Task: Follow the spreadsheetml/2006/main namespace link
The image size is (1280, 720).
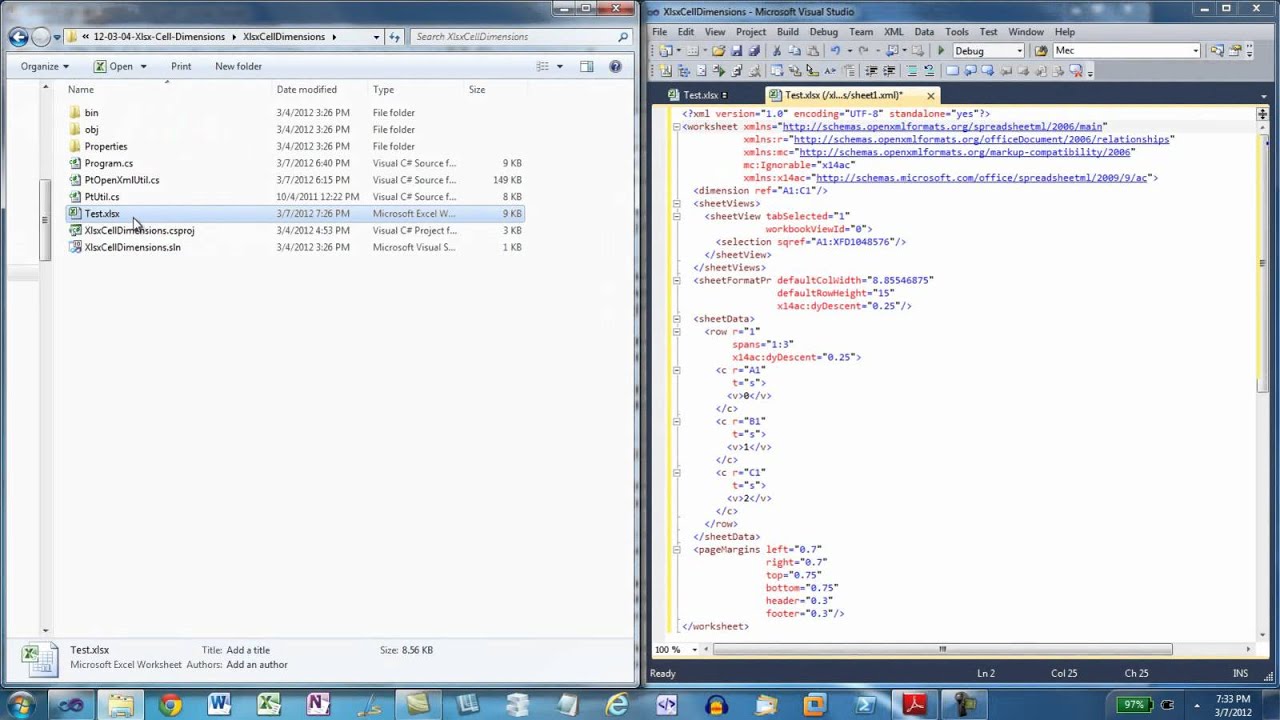Action: coord(942,127)
